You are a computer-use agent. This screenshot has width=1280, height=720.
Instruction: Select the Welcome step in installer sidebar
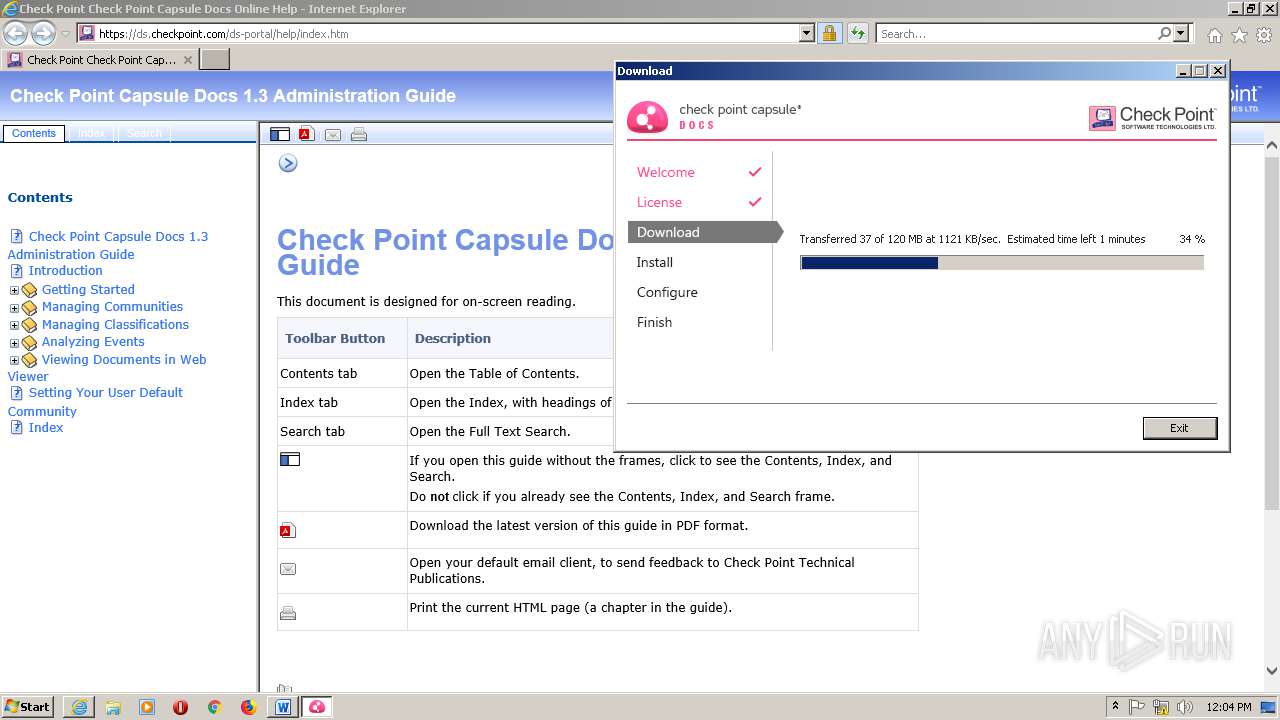pos(666,172)
